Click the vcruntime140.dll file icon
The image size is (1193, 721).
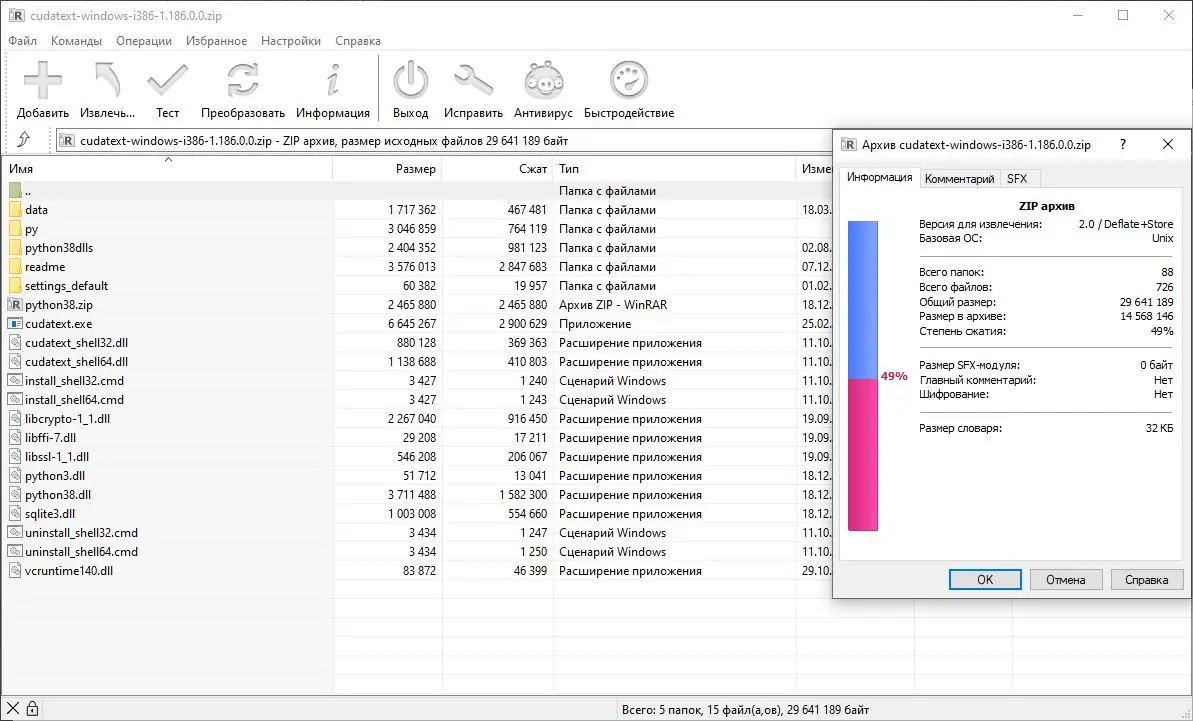click(15, 571)
